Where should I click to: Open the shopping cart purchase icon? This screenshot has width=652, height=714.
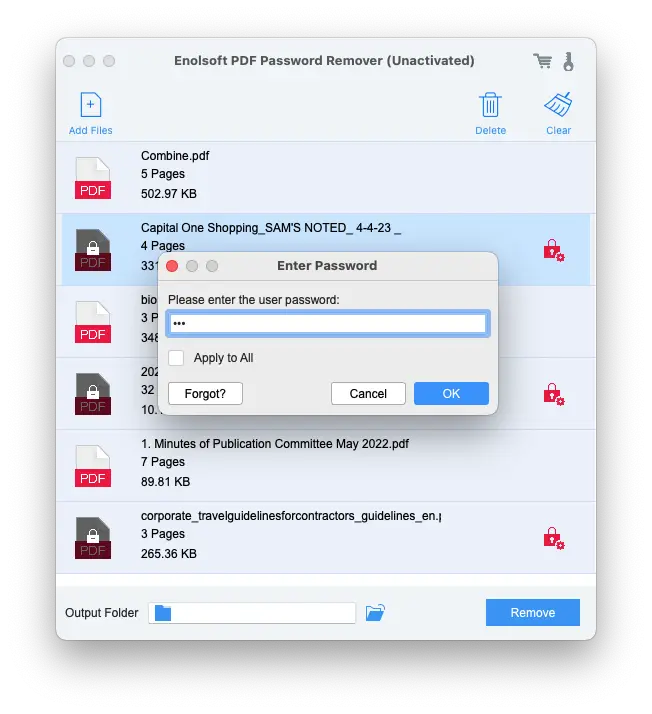(x=542, y=61)
